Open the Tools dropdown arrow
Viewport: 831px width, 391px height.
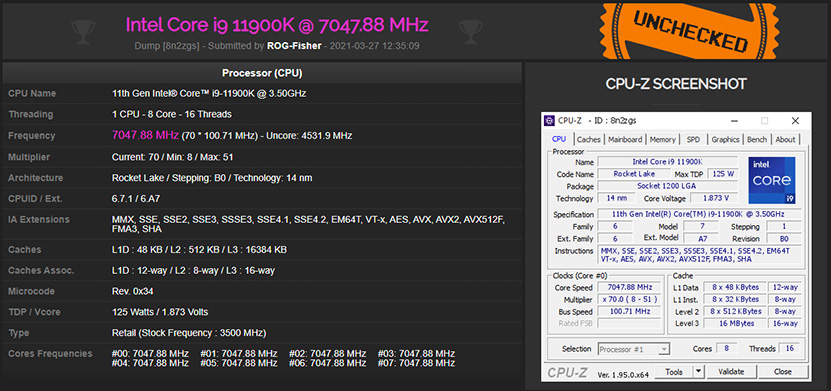698,371
